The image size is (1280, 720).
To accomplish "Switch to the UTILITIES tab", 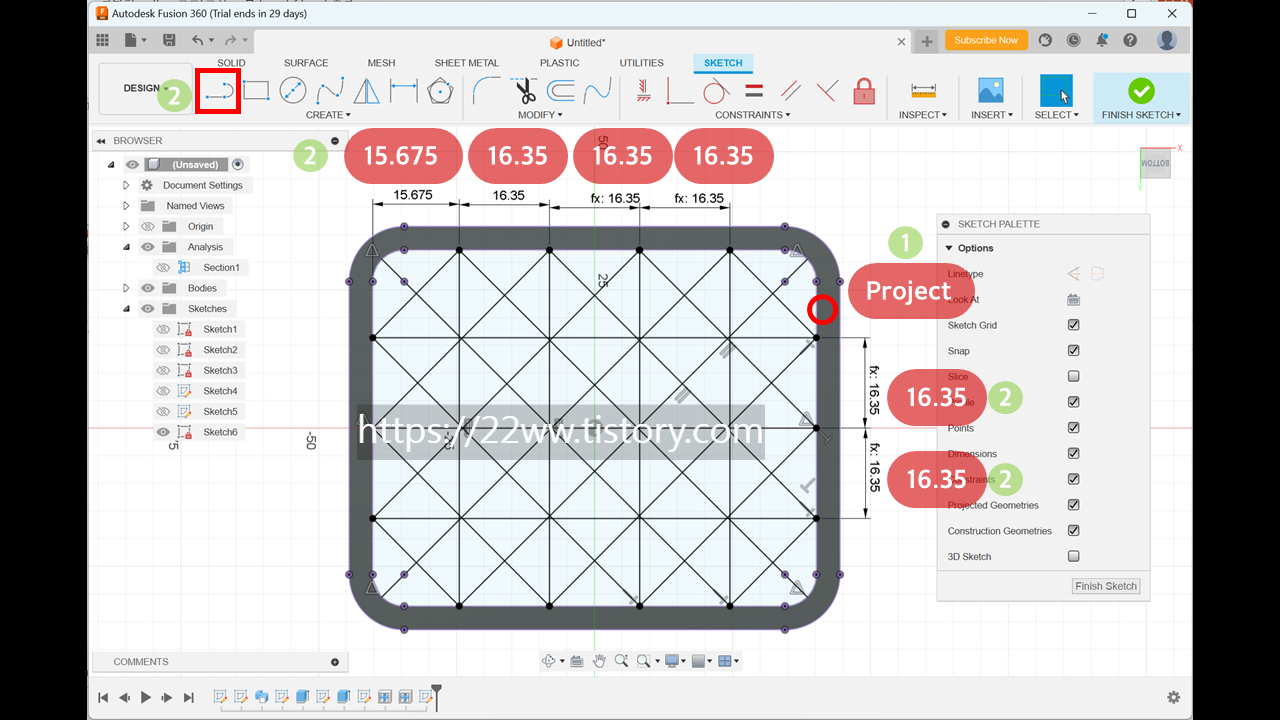I will (641, 63).
